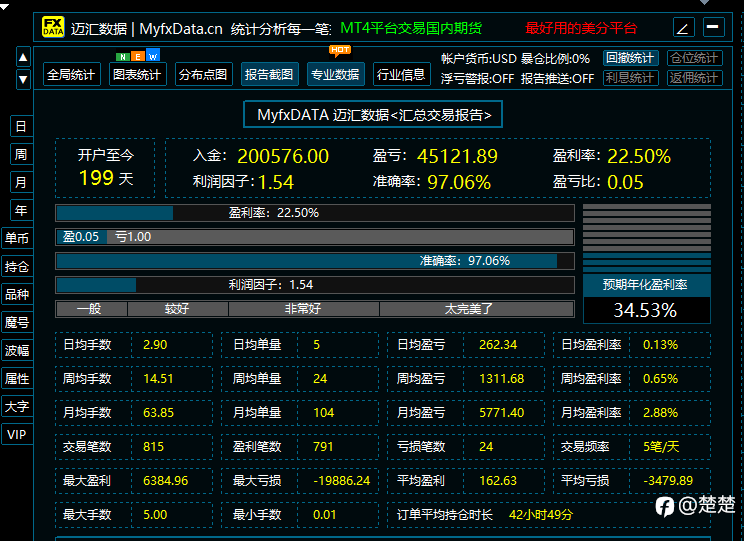Toggle 浮亏警报:OFF setting

pyautogui.click(x=477, y=78)
